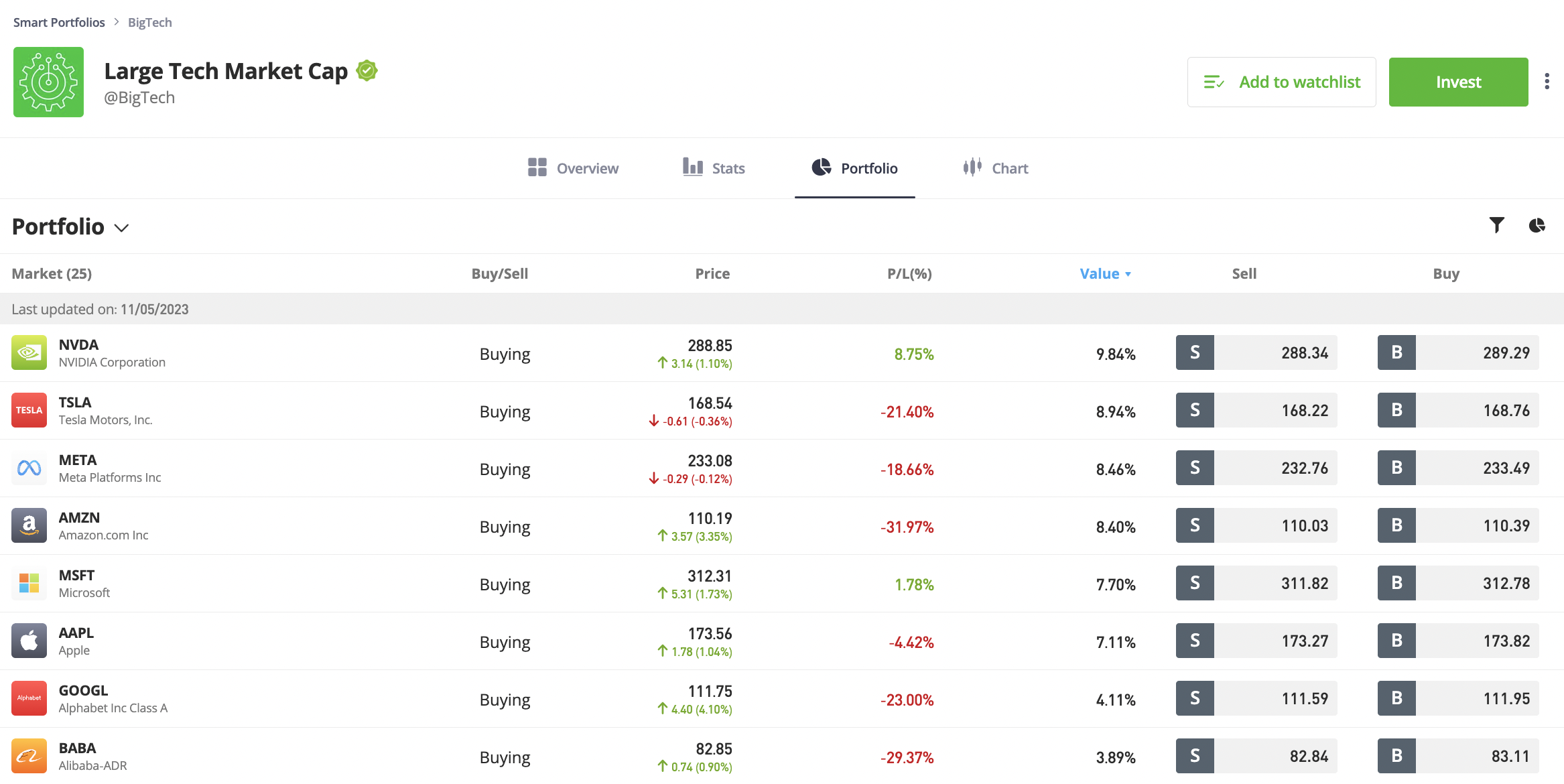Click the Buy/Sell column header

click(x=500, y=273)
